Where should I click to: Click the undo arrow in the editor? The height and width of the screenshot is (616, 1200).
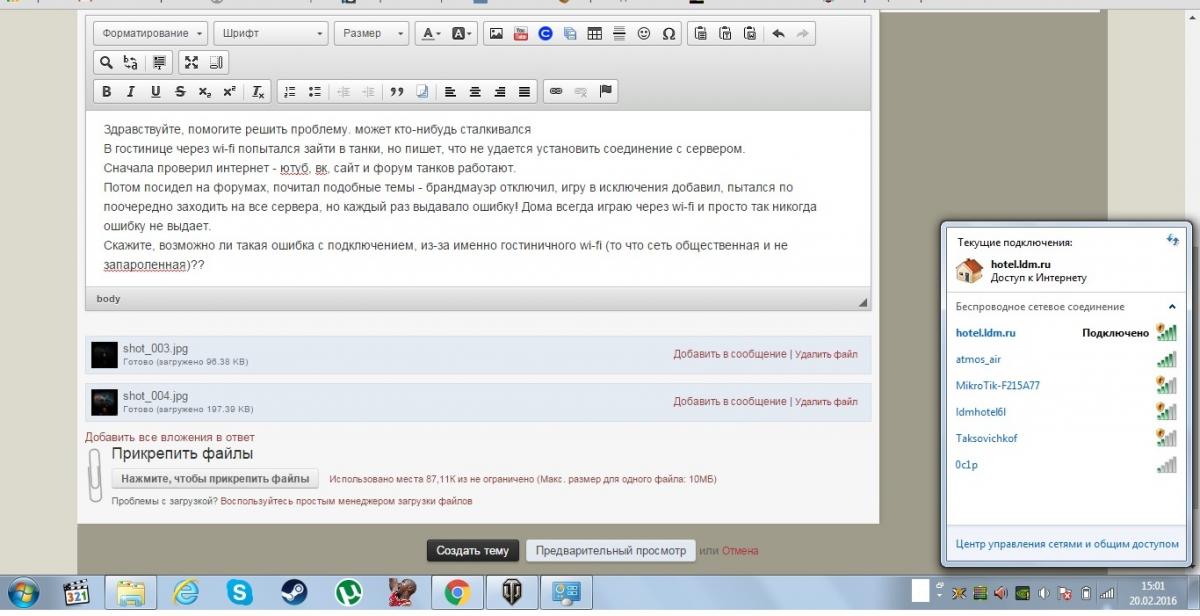coord(778,33)
